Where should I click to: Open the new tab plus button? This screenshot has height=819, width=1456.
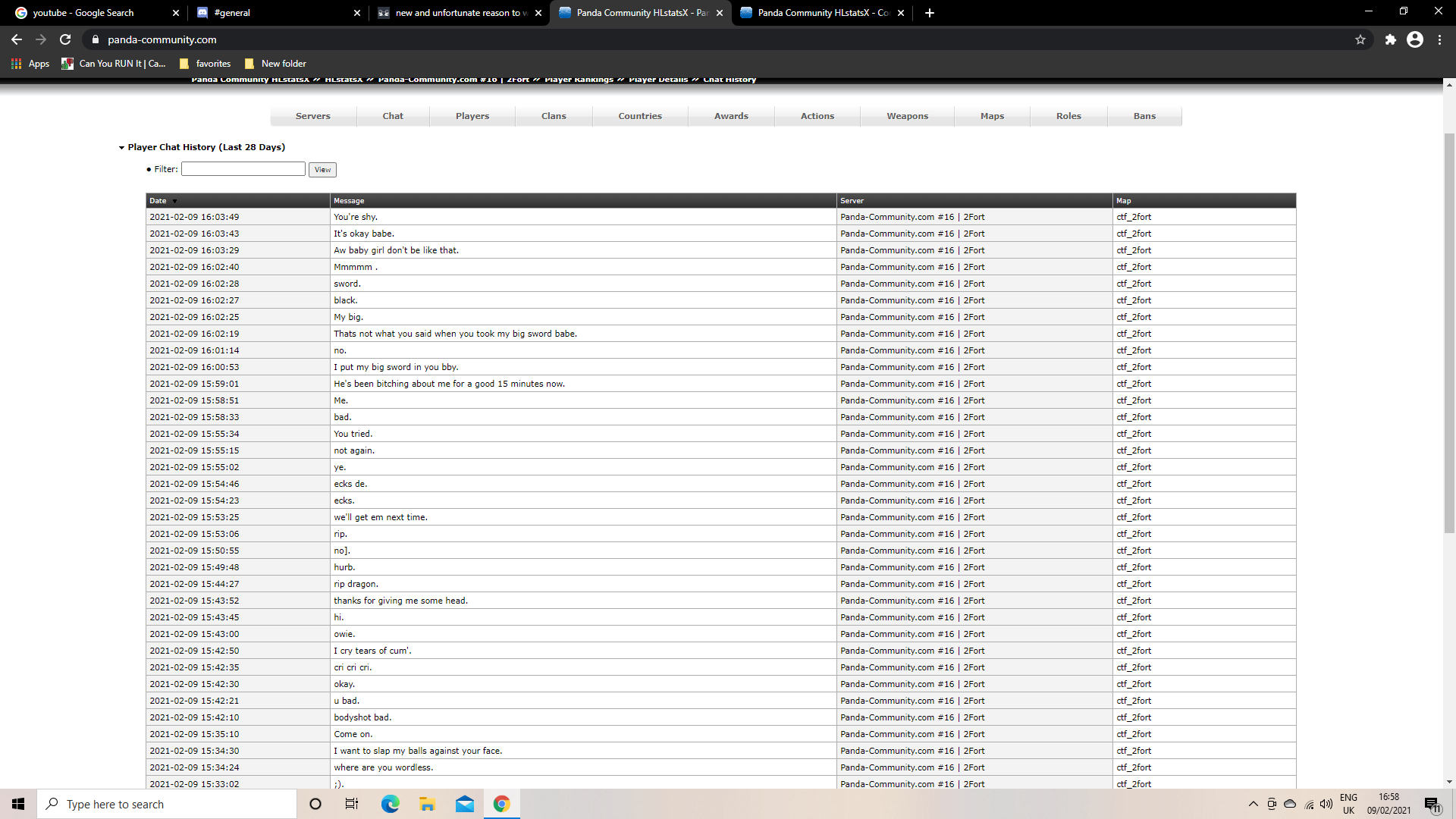[930, 13]
